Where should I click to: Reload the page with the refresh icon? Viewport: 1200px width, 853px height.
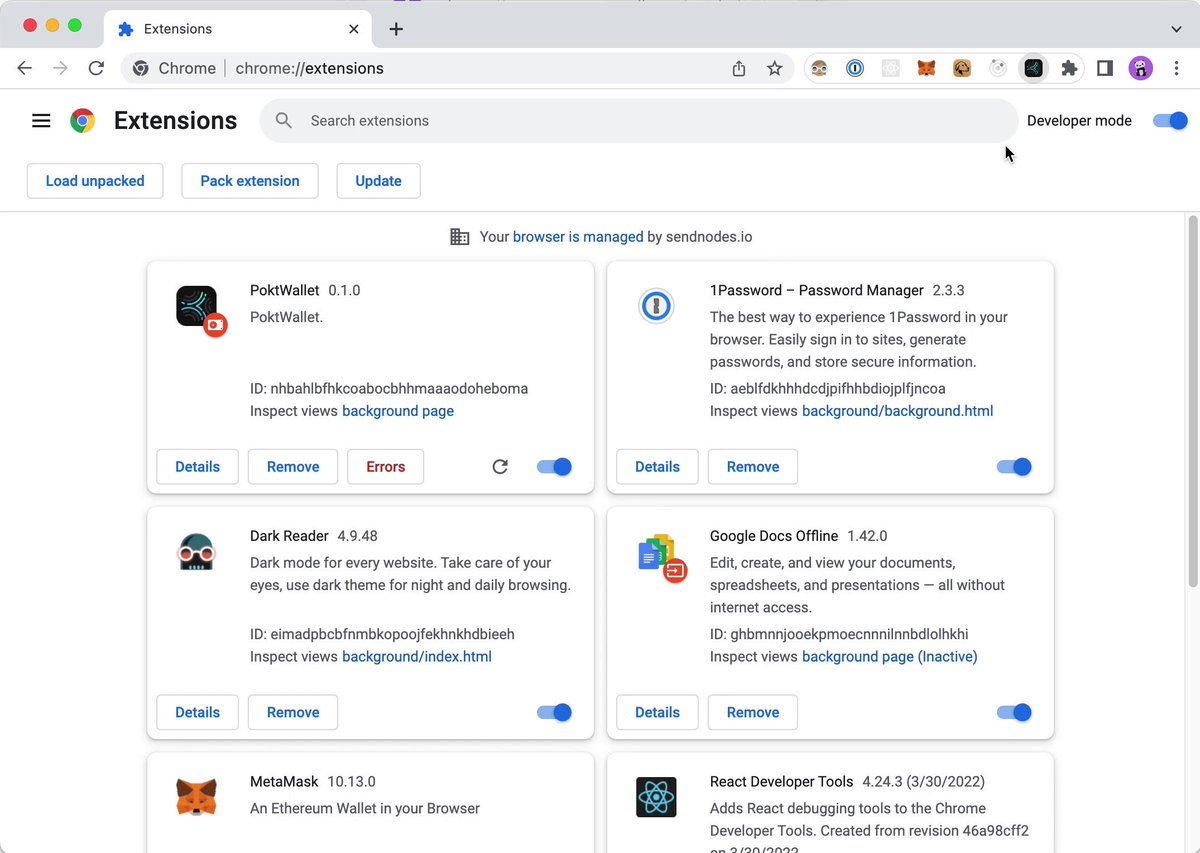pyautogui.click(x=96, y=68)
